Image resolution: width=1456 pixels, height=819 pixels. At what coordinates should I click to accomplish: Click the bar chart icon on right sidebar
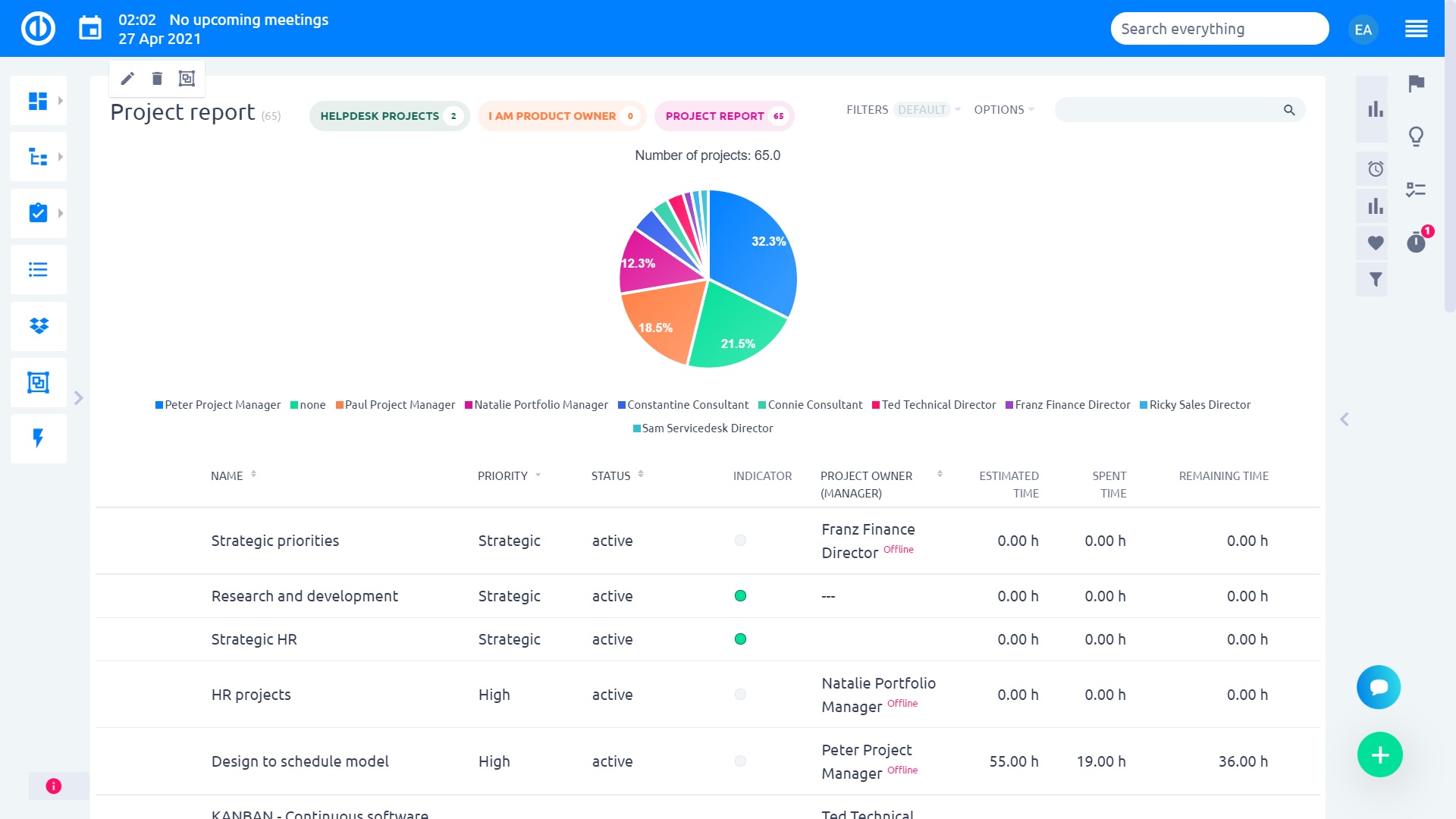[1376, 109]
